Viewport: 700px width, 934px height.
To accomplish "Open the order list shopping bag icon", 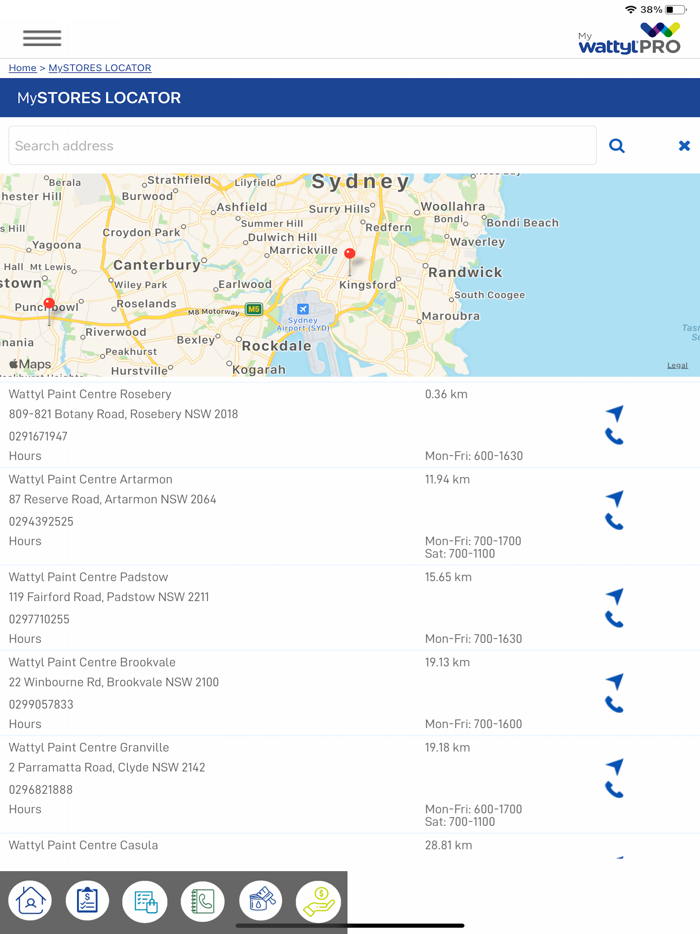I will coord(145,901).
